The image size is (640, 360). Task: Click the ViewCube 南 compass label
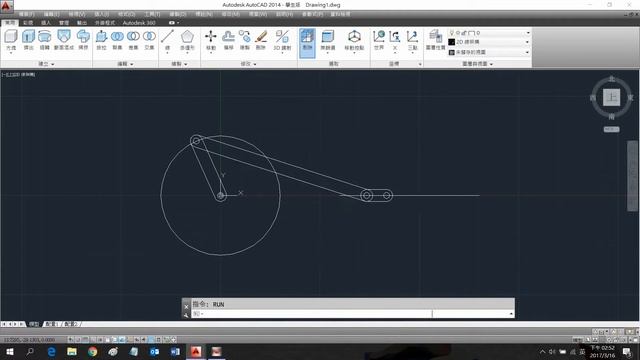coord(611,117)
